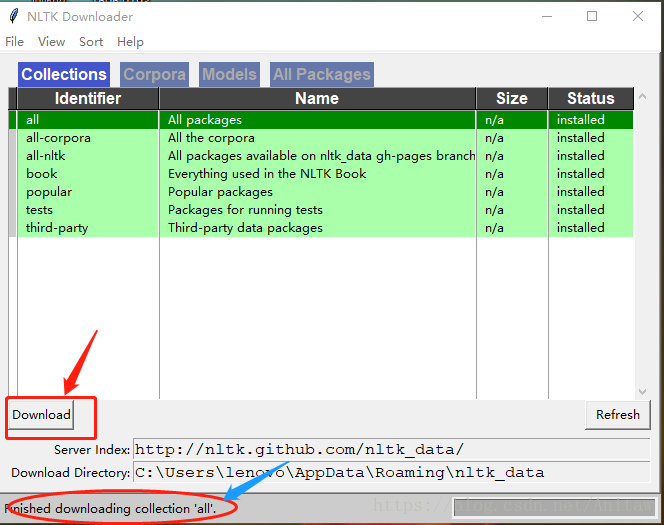Open the File menu
Image resolution: width=664 pixels, height=525 pixels.
click(14, 42)
